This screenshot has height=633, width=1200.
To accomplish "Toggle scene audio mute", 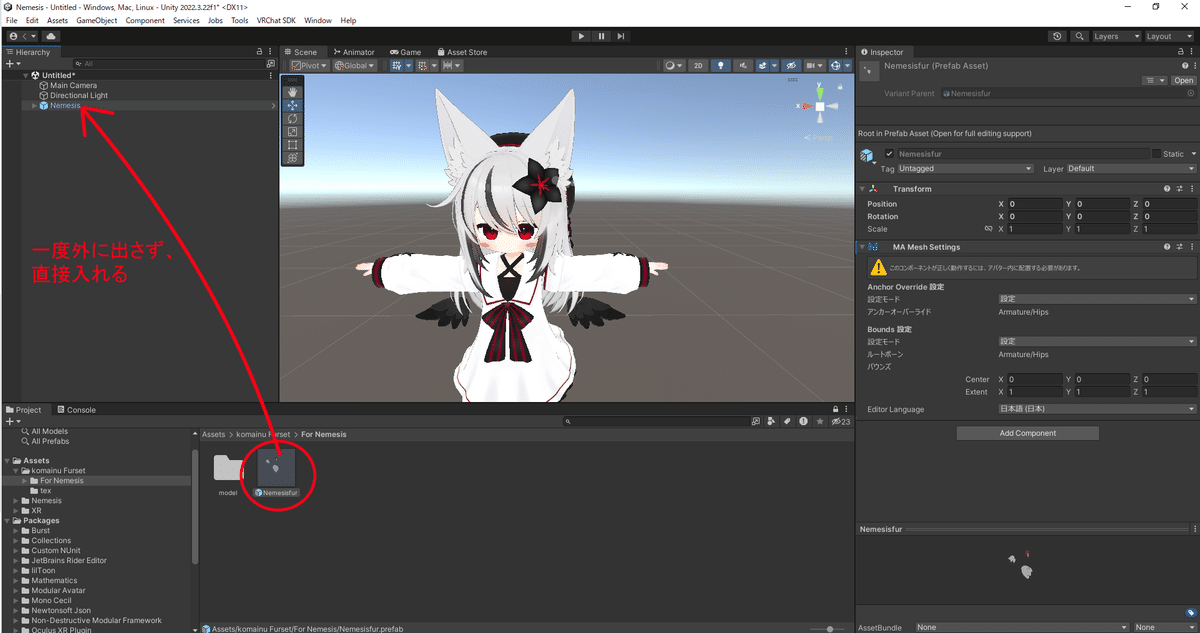I will (742, 66).
